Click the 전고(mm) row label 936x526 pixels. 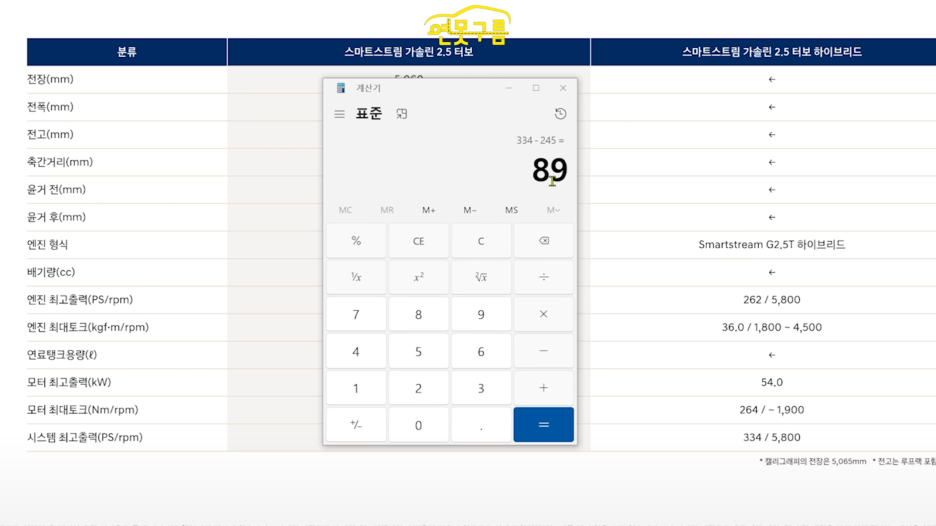[50, 134]
